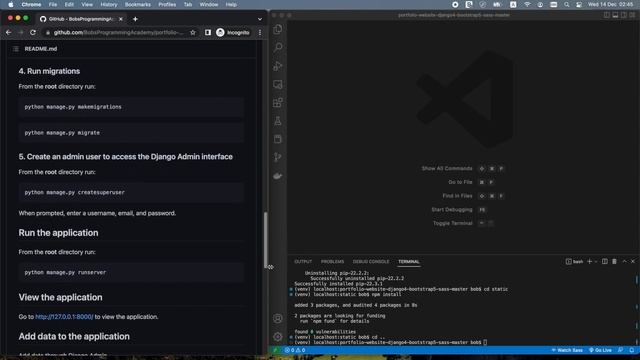Screen dimensions: 640x360
Task: Click Go Live in the status bar
Action: [x=600, y=350]
